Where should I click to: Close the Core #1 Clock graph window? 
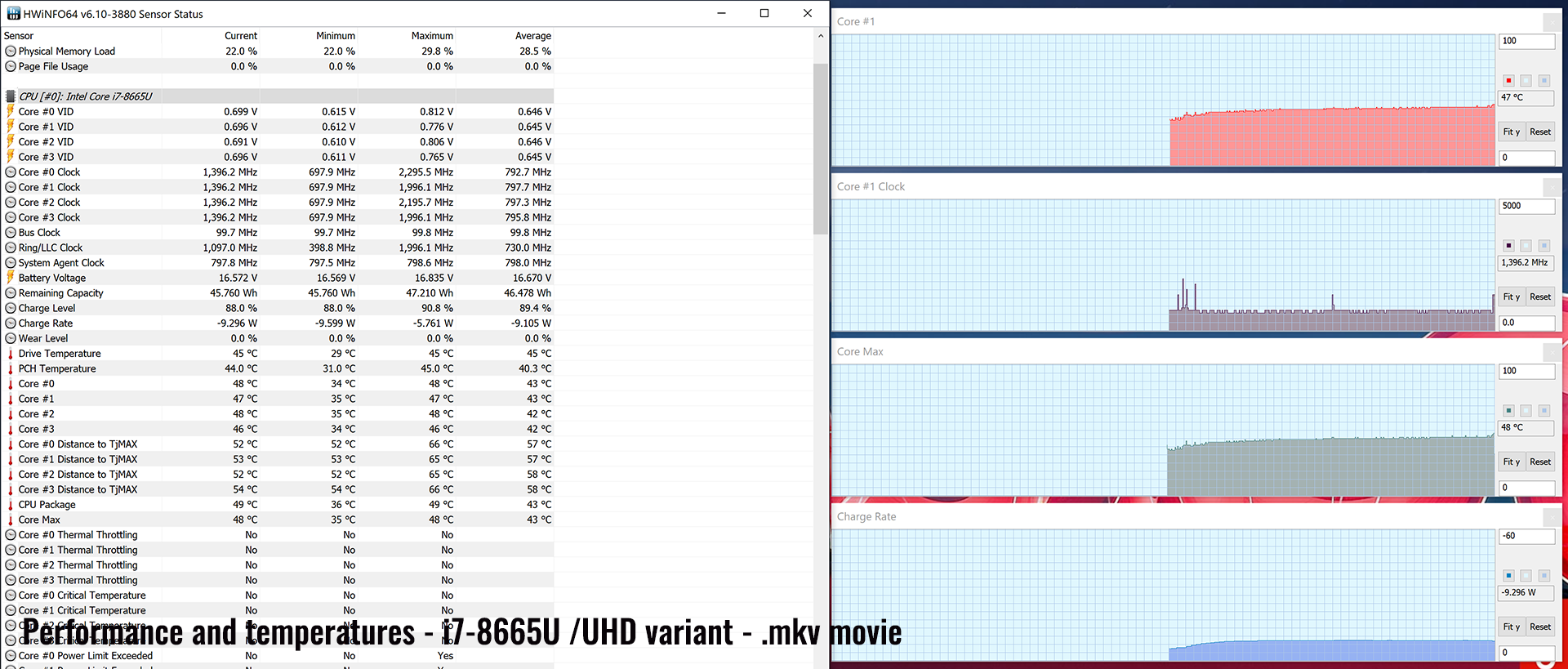coord(1552,187)
